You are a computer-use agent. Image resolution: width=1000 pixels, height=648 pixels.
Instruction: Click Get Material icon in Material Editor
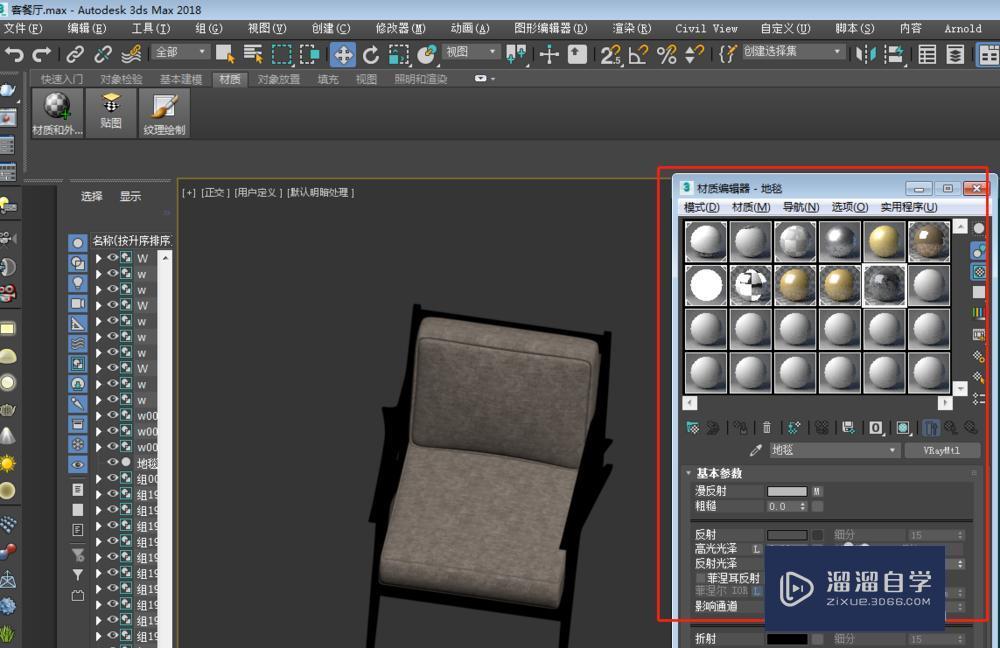[693, 427]
